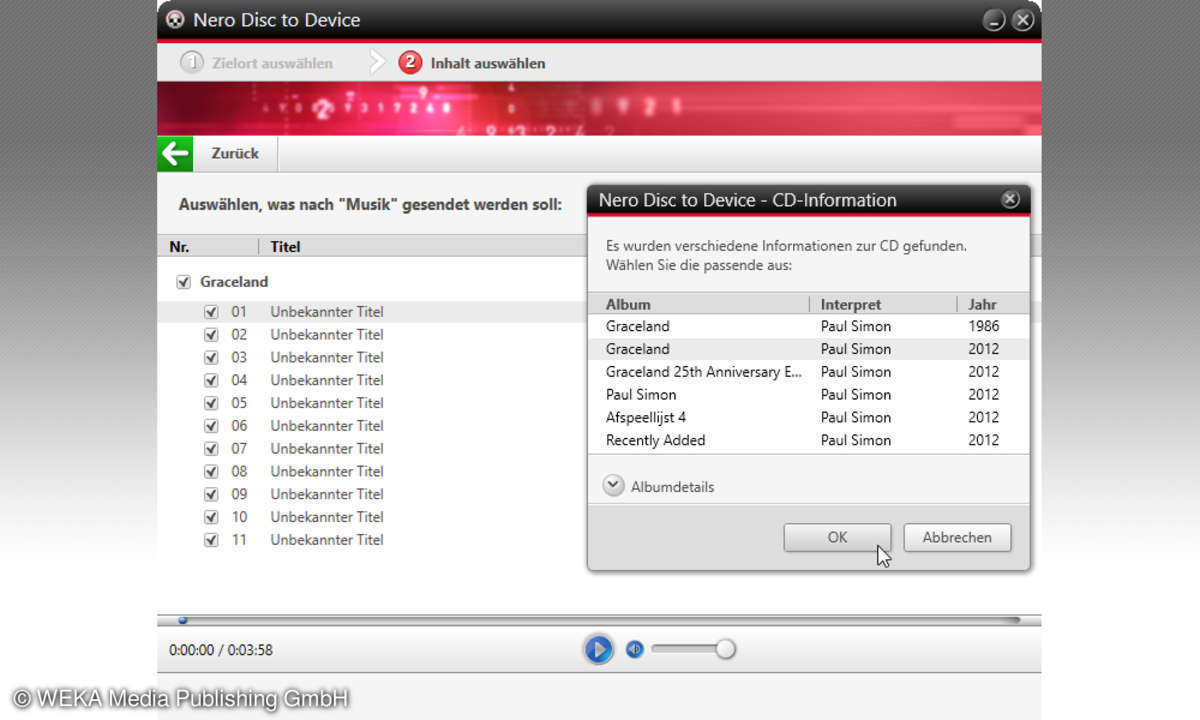Choose the Recently Added entry

click(x=808, y=440)
